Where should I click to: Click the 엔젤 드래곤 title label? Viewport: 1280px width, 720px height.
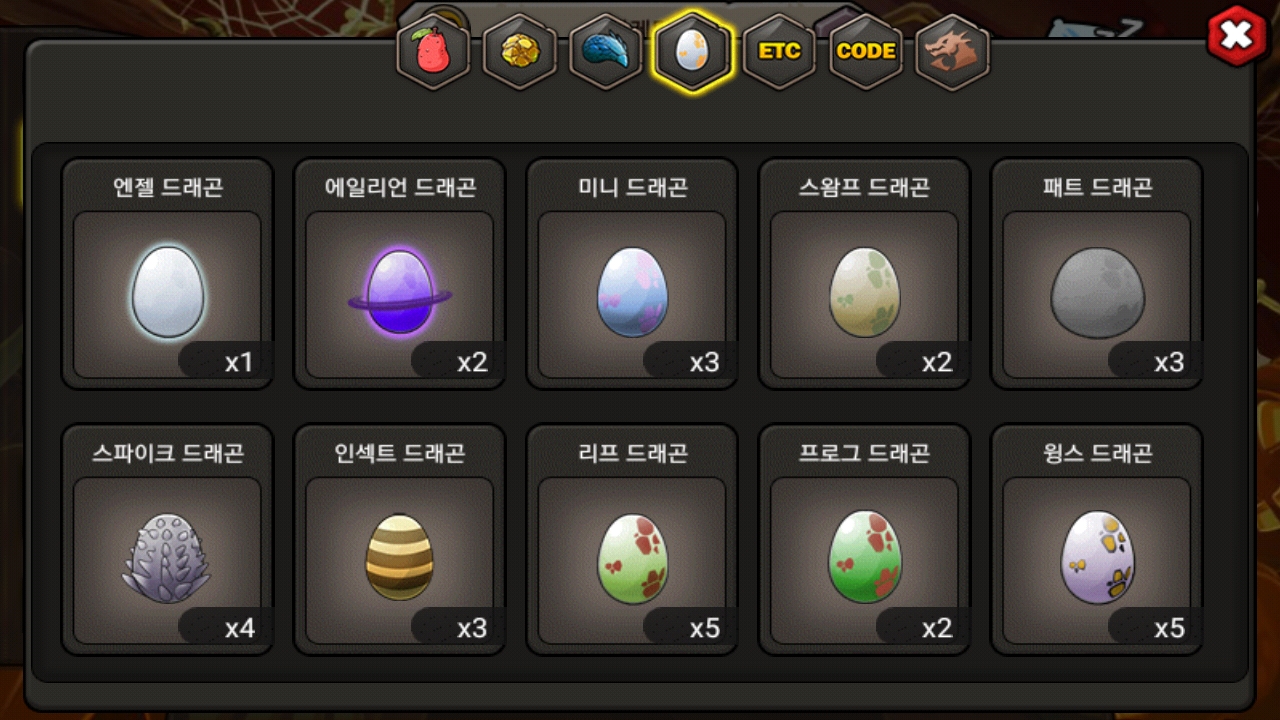point(167,187)
